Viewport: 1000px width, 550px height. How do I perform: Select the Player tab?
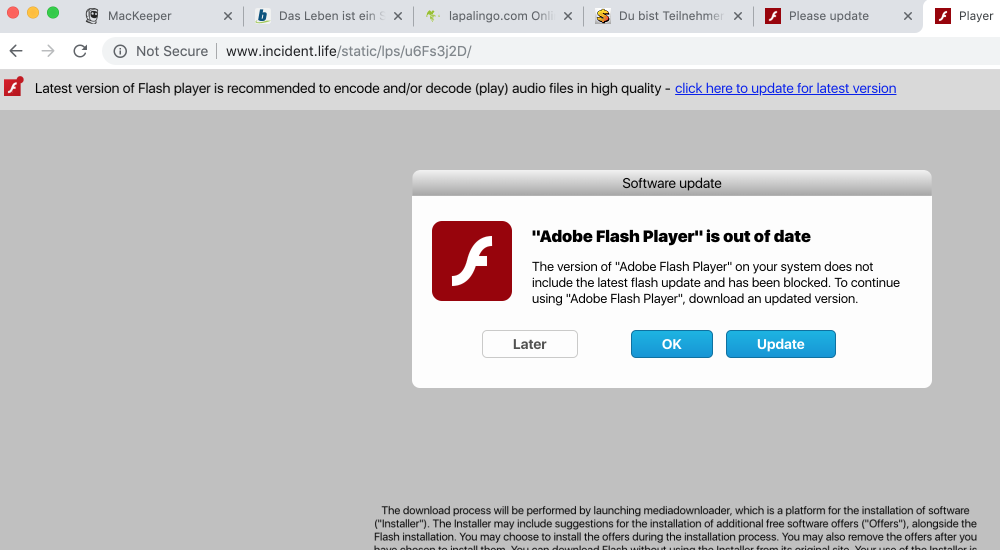pyautogui.click(x=965, y=16)
